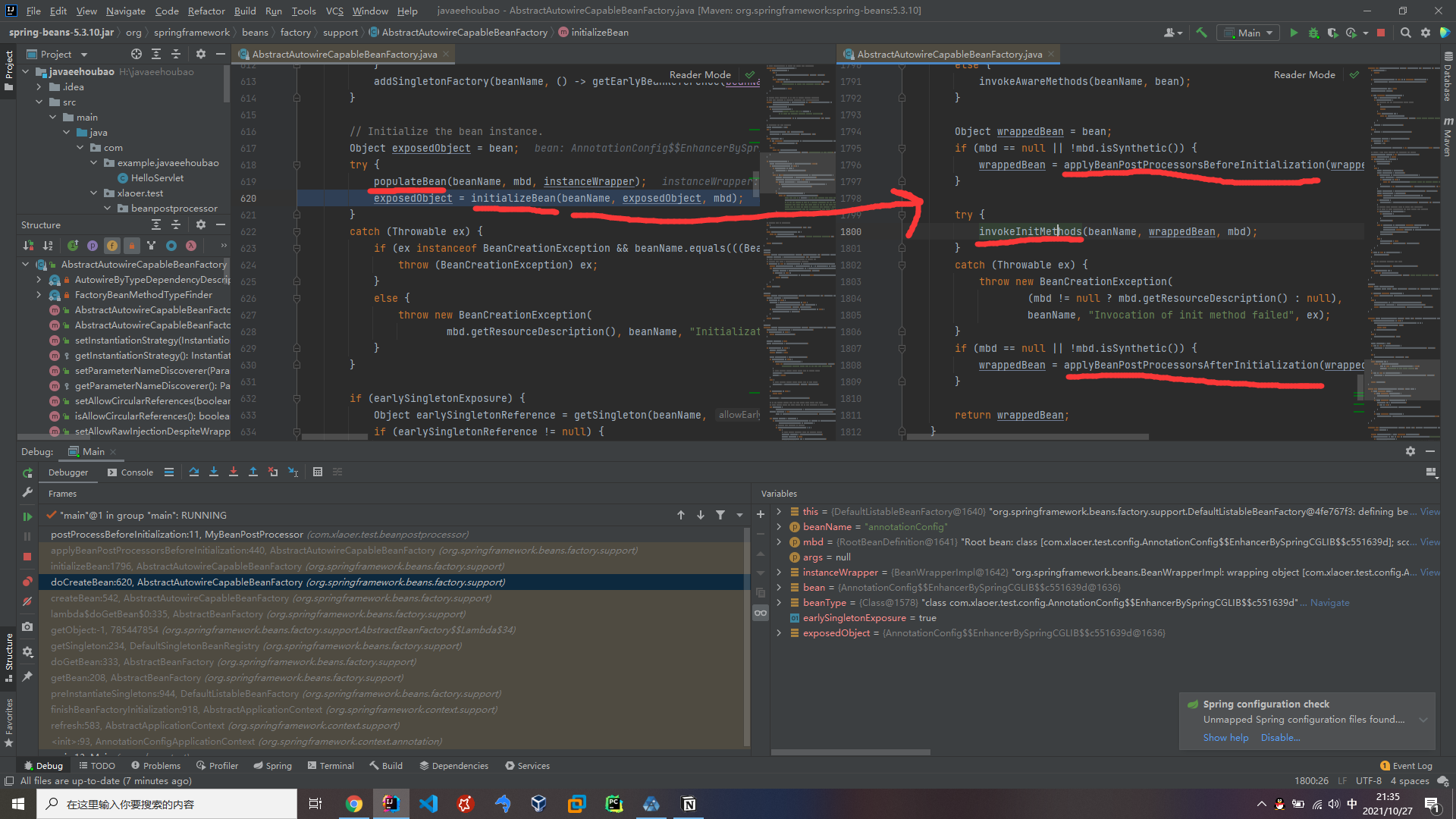Open Debug panel settings gear
The height and width of the screenshot is (819, 1456).
pyautogui.click(x=1410, y=451)
